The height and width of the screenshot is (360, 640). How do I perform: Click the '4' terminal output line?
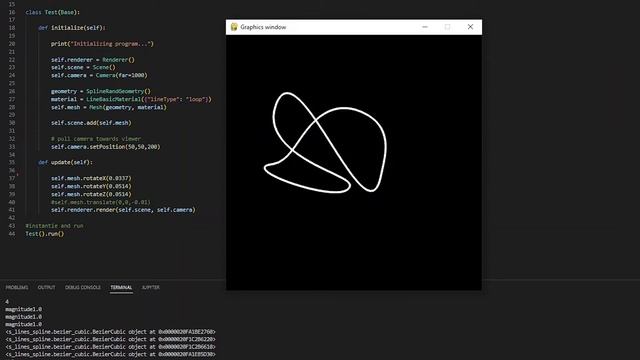[x=7, y=302]
